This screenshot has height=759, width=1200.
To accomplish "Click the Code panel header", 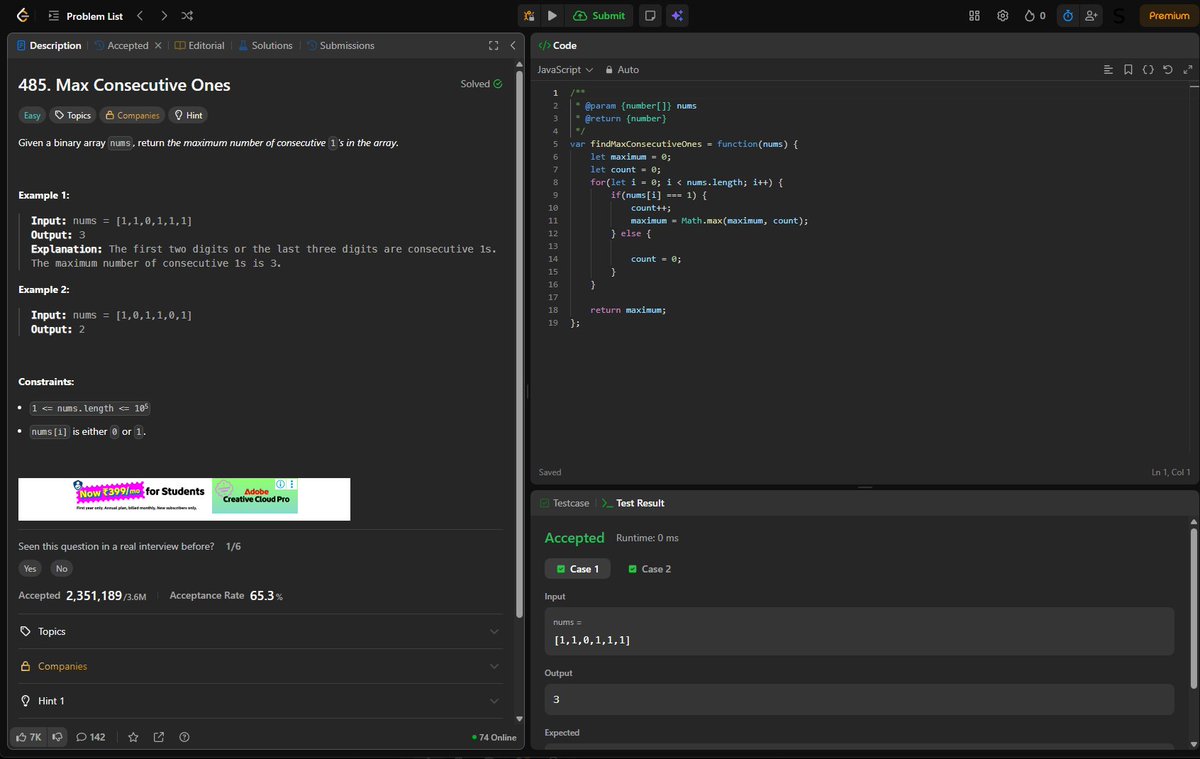I will [x=557, y=46].
